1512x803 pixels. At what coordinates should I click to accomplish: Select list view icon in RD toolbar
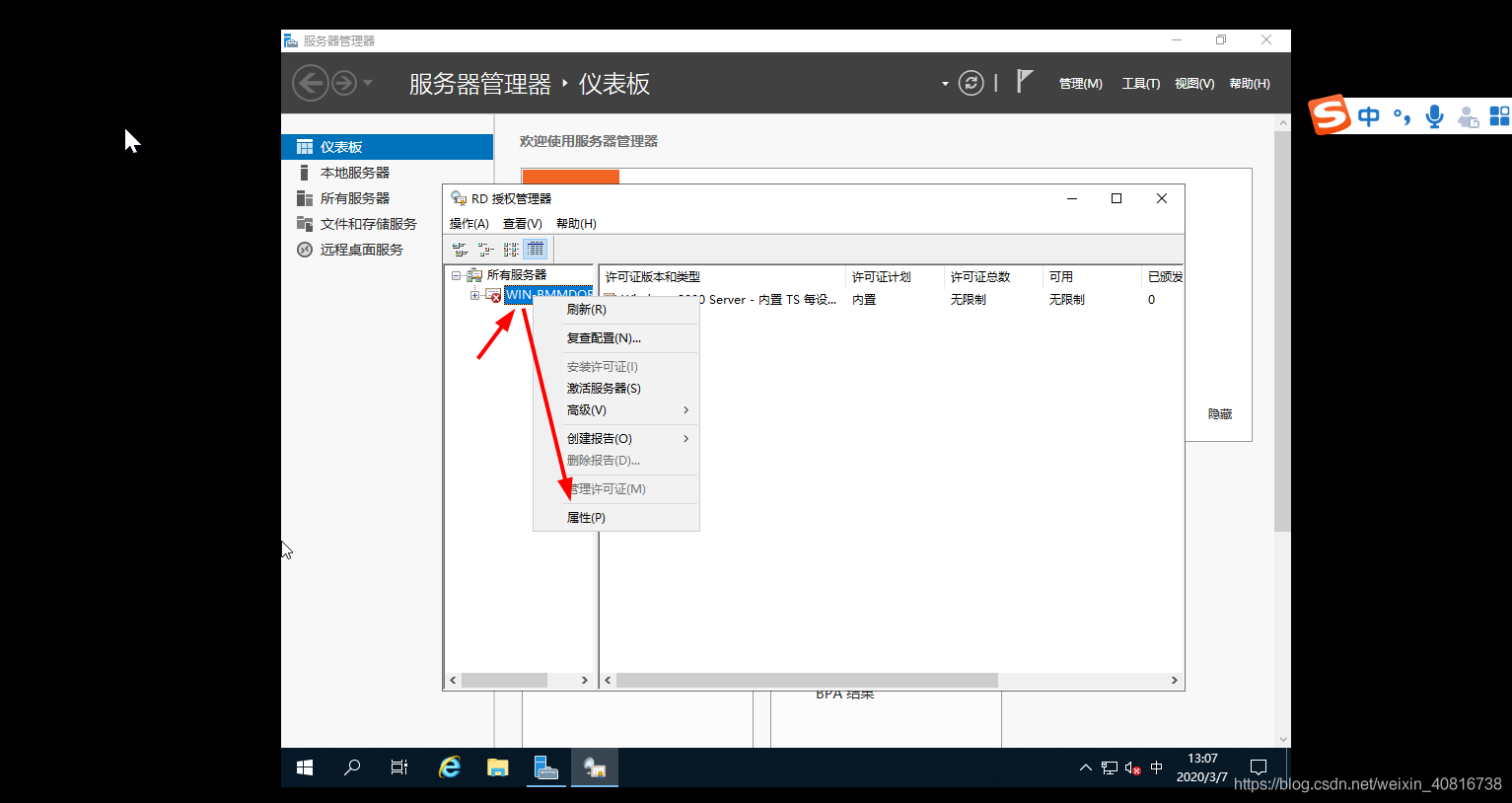pos(511,250)
